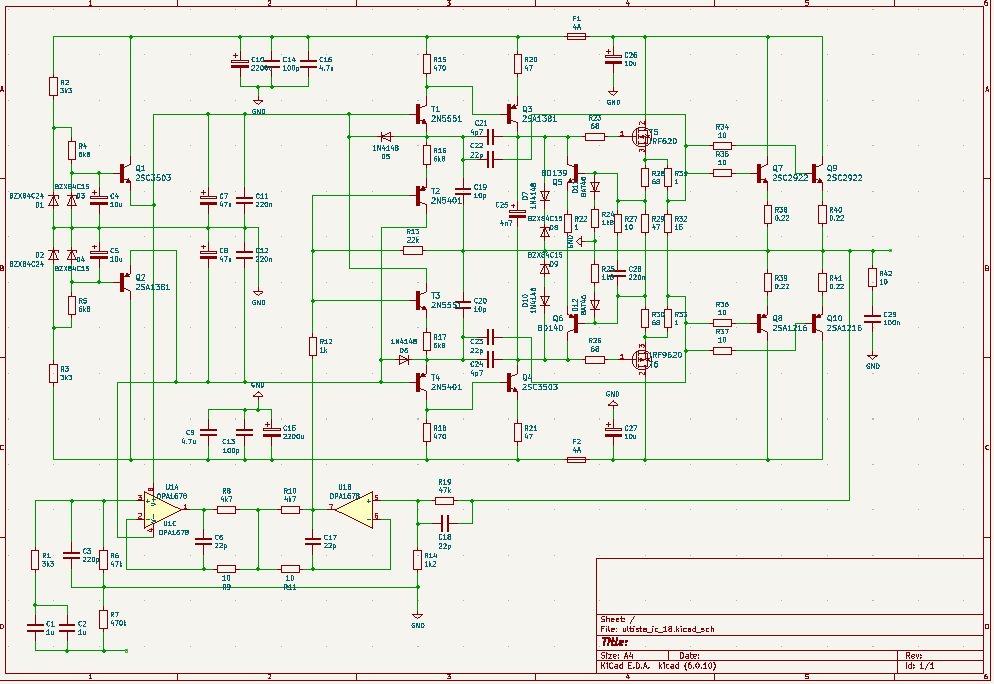The height and width of the screenshot is (684, 994).
Task: Select diode D5 1N4148
Action: pyautogui.click(x=385, y=136)
